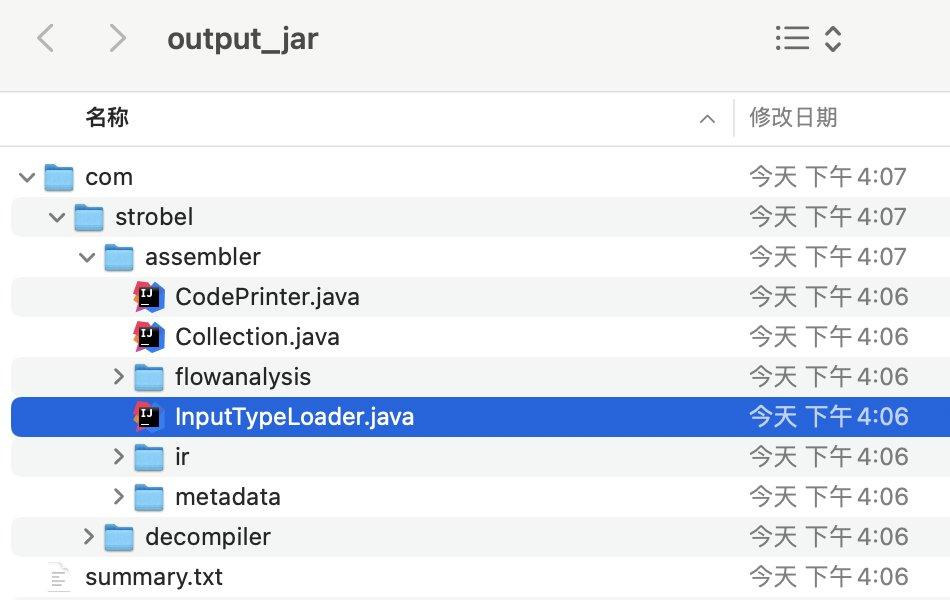Click the summary.txt document icon
Image resolution: width=950 pixels, height=600 pixels.
tap(60, 577)
